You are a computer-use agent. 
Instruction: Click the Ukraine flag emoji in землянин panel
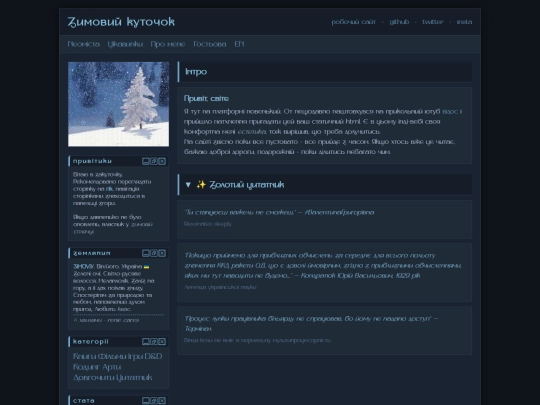[146, 267]
